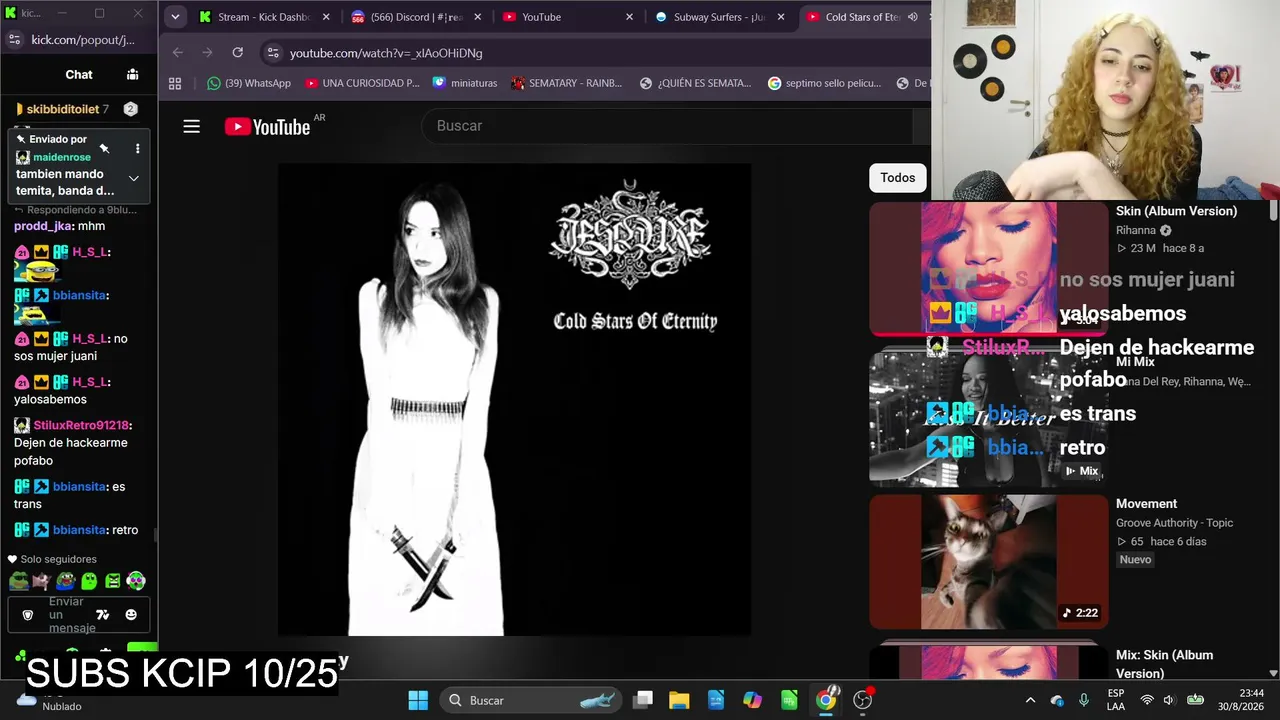Click StiluxRetro91218 username in chat
The image size is (1280, 720).
(81, 426)
